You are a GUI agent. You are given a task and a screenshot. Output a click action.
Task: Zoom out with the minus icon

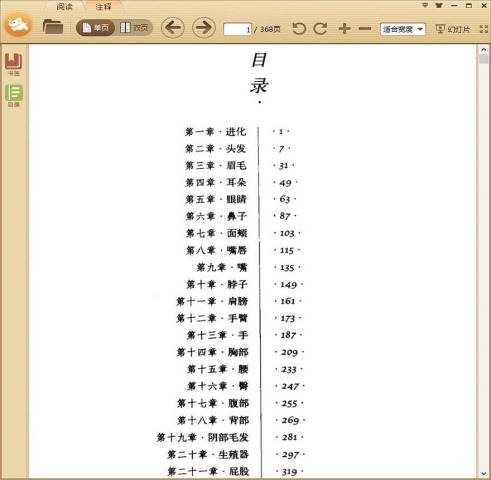pos(365,29)
